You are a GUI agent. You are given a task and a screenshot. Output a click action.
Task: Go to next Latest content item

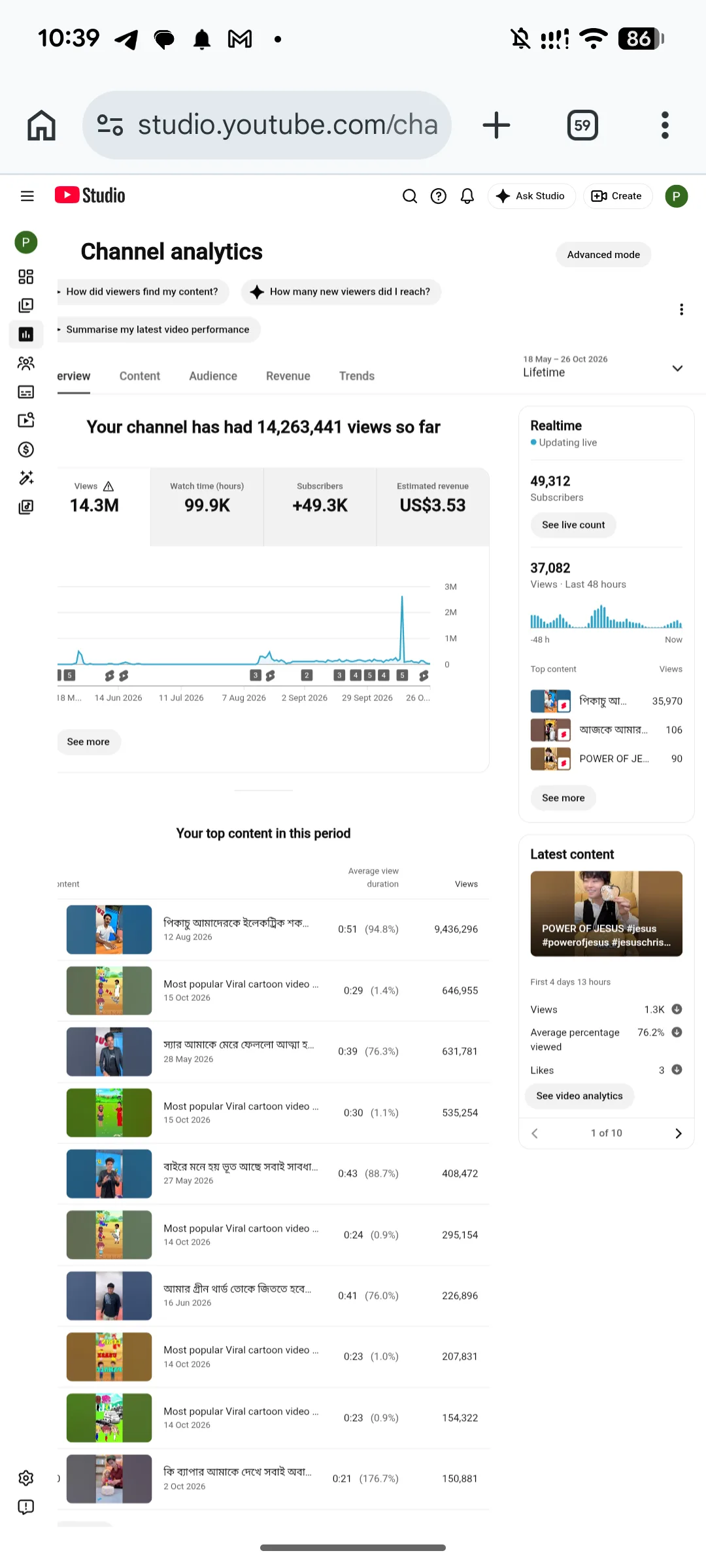tap(678, 1134)
